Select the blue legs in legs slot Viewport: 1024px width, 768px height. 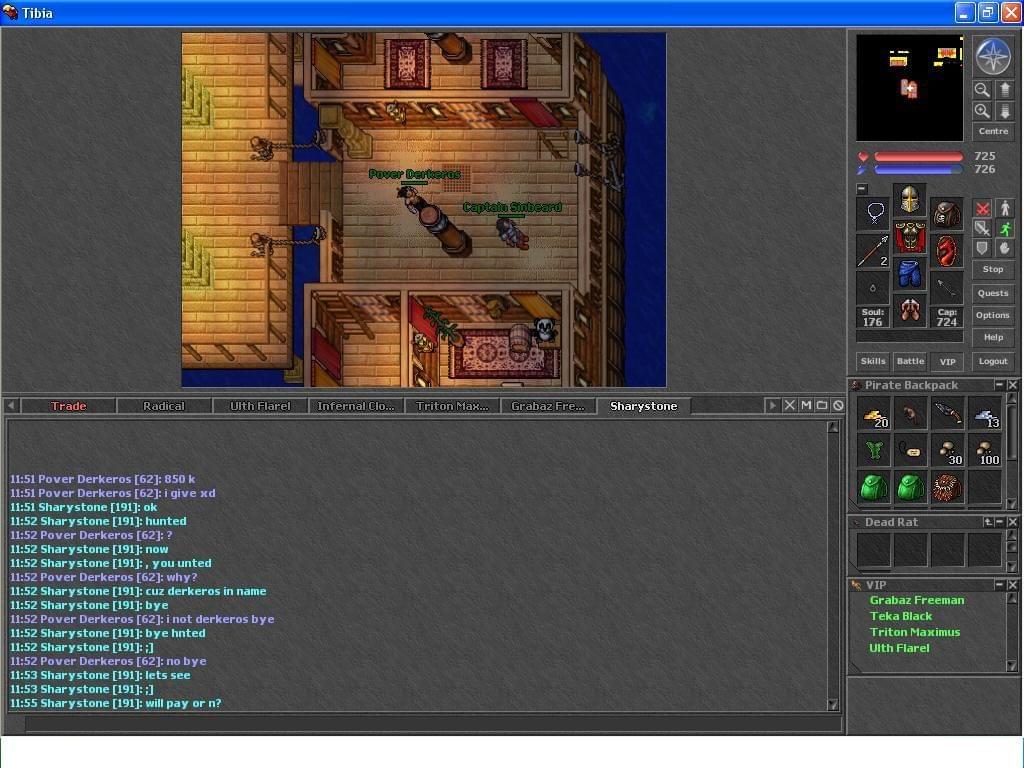click(x=910, y=274)
